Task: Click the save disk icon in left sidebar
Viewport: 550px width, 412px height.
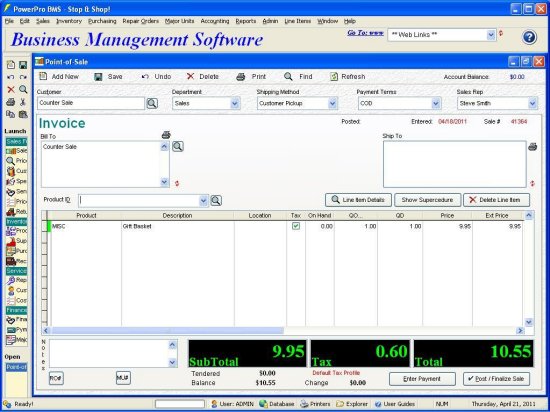Action: 23,65
